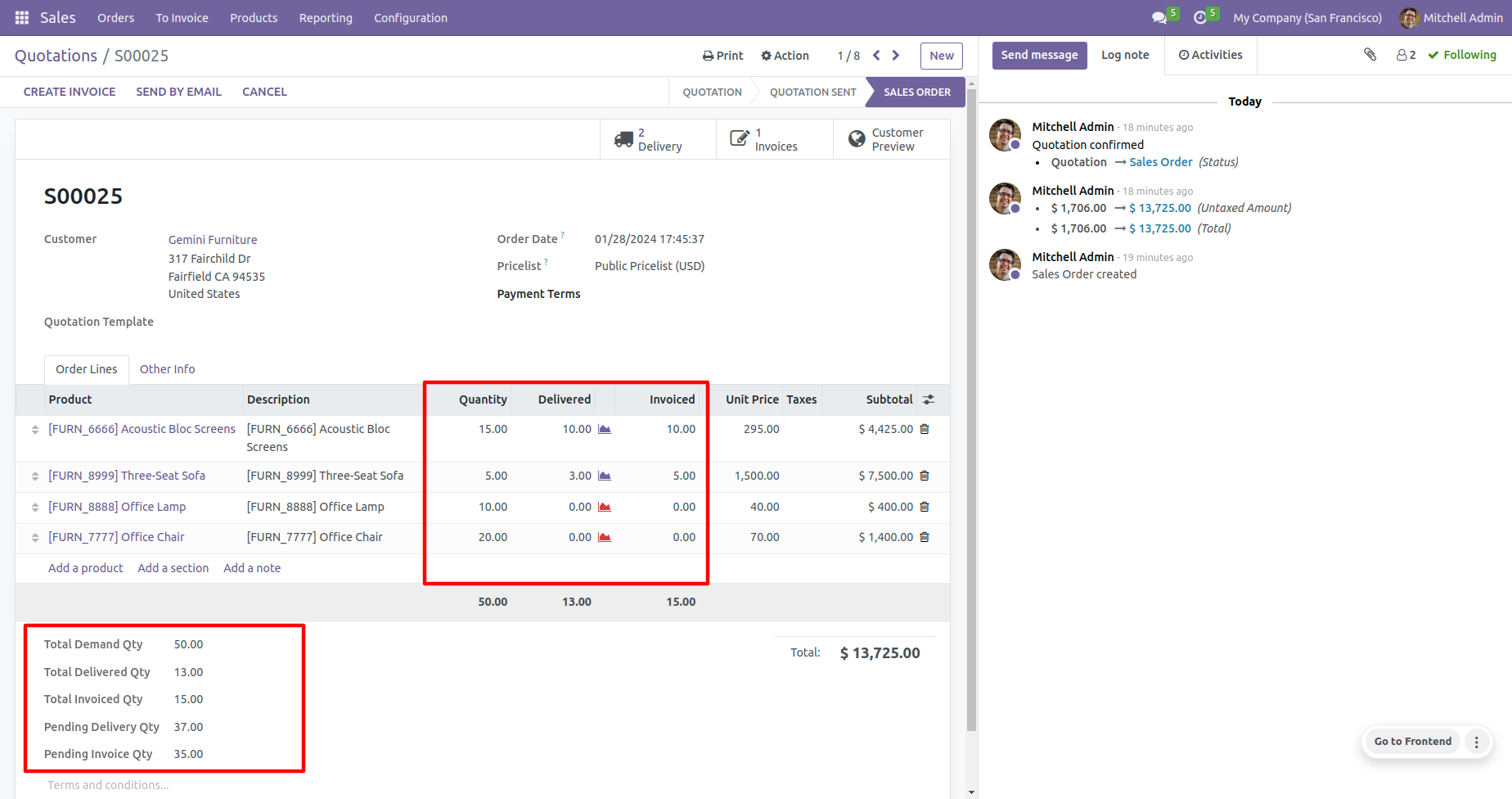The width and height of the screenshot is (1512, 799).
Task: Click the red forecast icon for Office Lamp
Action: coord(605,507)
